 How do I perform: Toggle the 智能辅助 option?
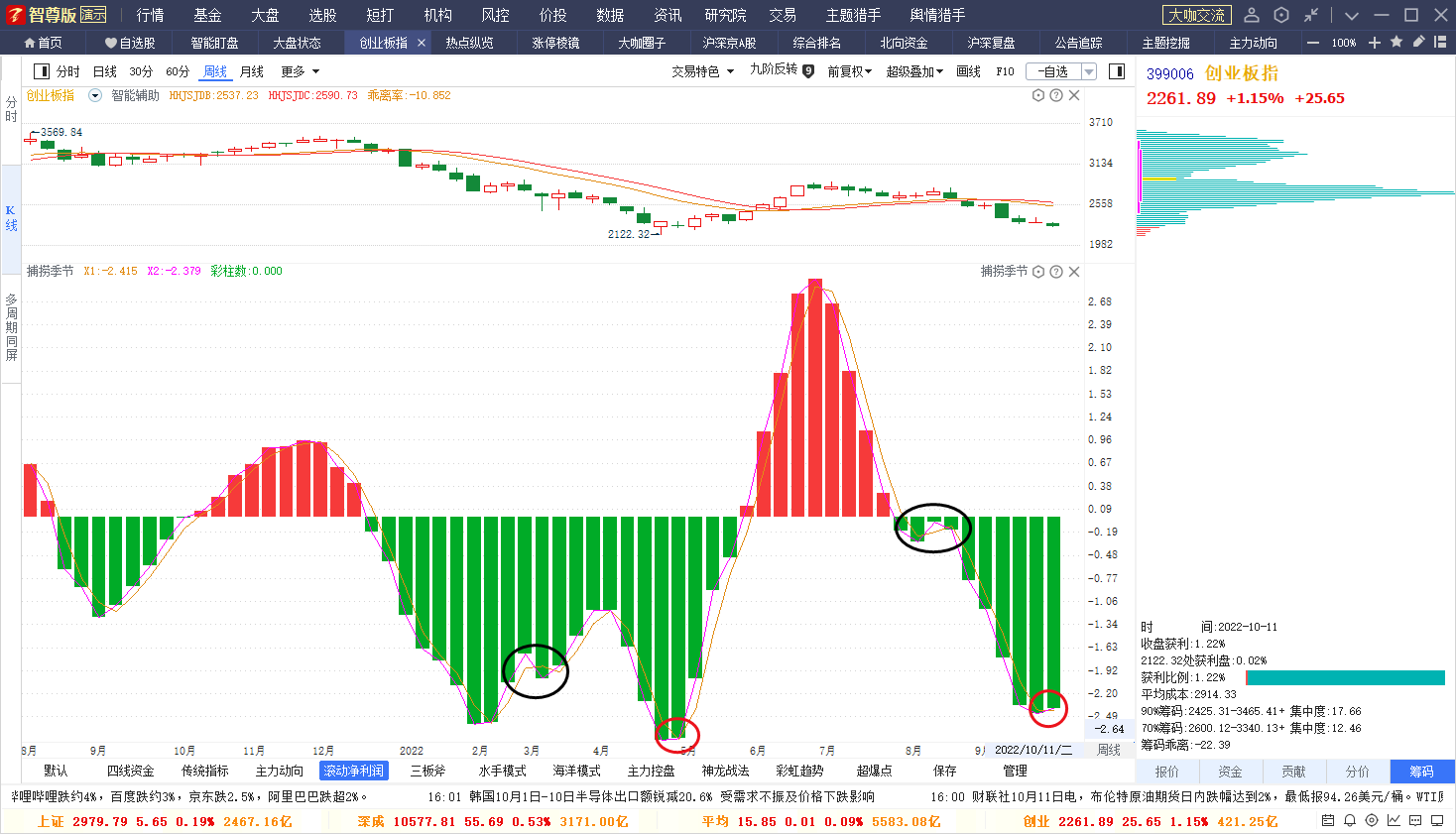point(135,95)
